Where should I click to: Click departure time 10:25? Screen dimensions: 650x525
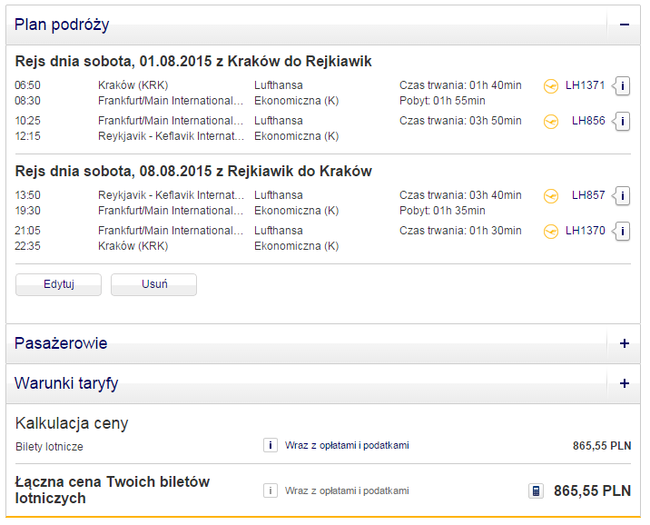[28, 121]
